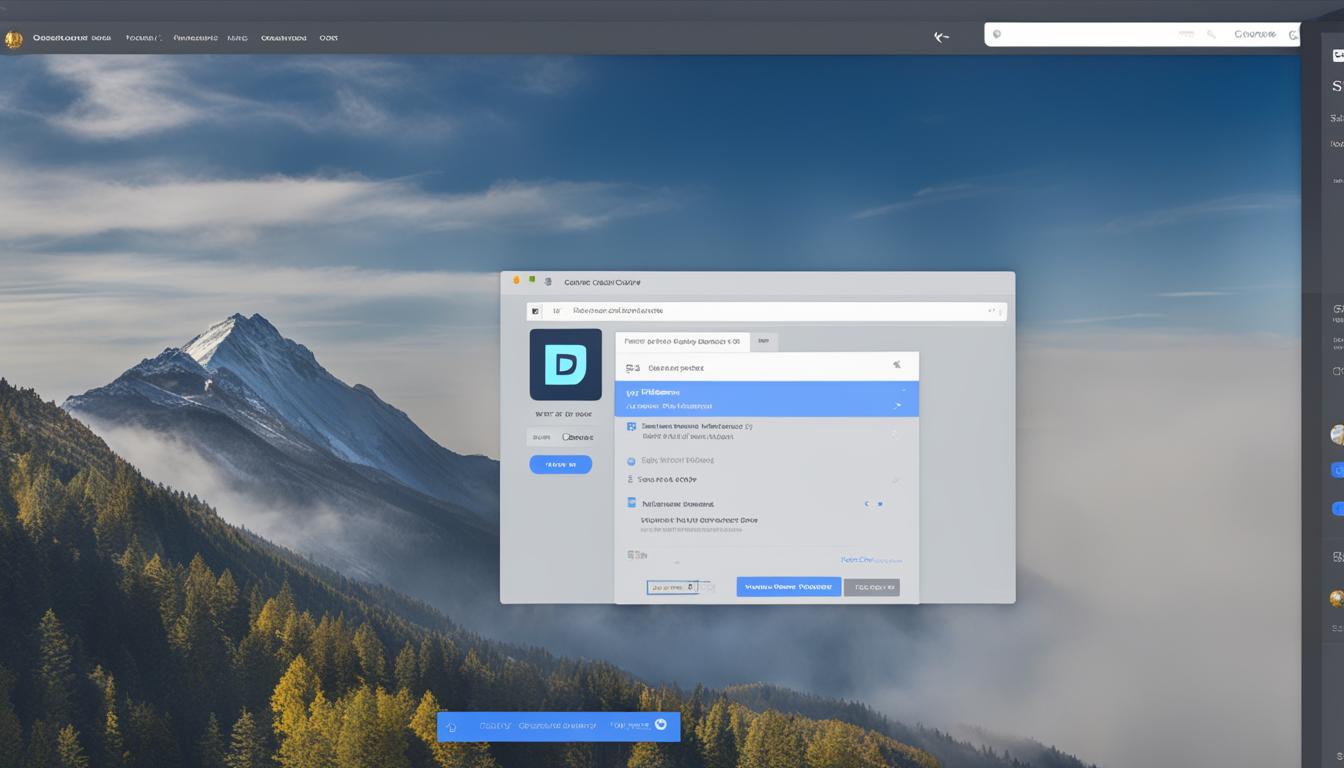Expand the second list row with its chevron
Image resolution: width=1344 pixels, height=768 pixels.
(894, 433)
